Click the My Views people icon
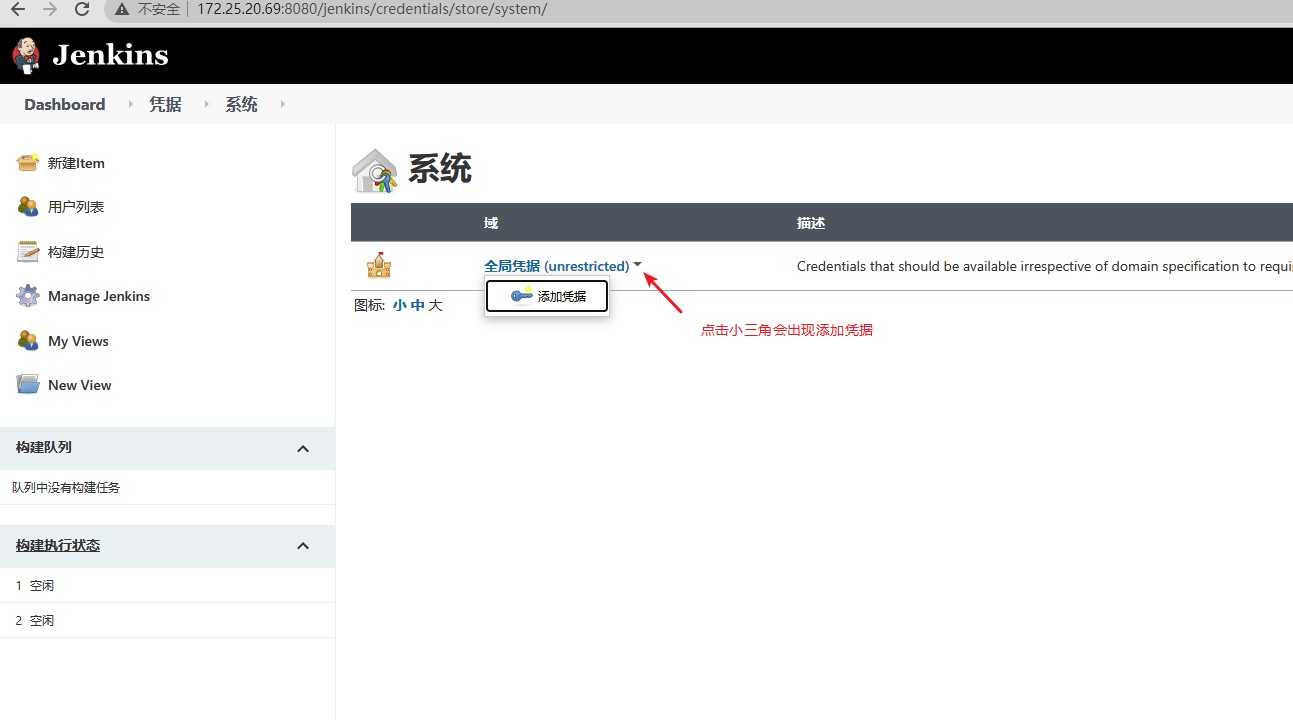 tap(28, 341)
